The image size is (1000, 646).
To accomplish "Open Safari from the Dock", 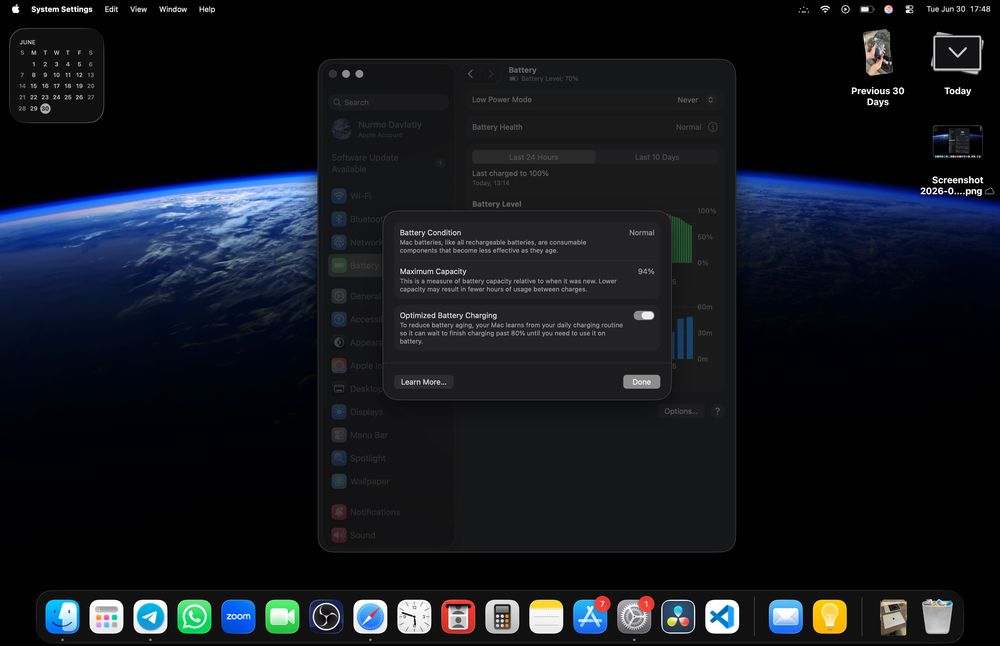I will point(371,617).
